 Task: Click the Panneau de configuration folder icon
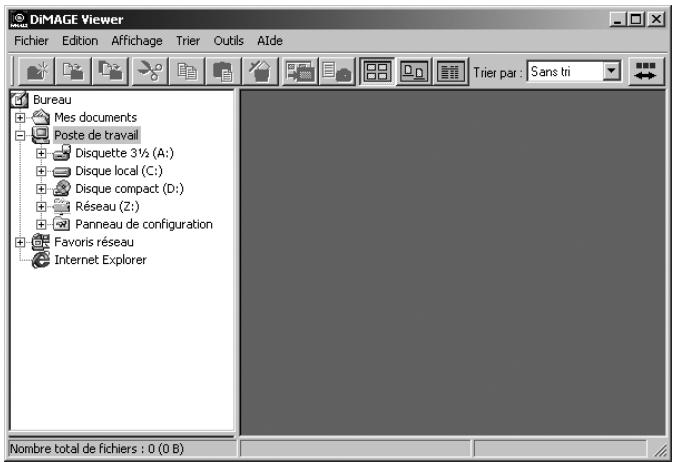pyautogui.click(x=62, y=224)
